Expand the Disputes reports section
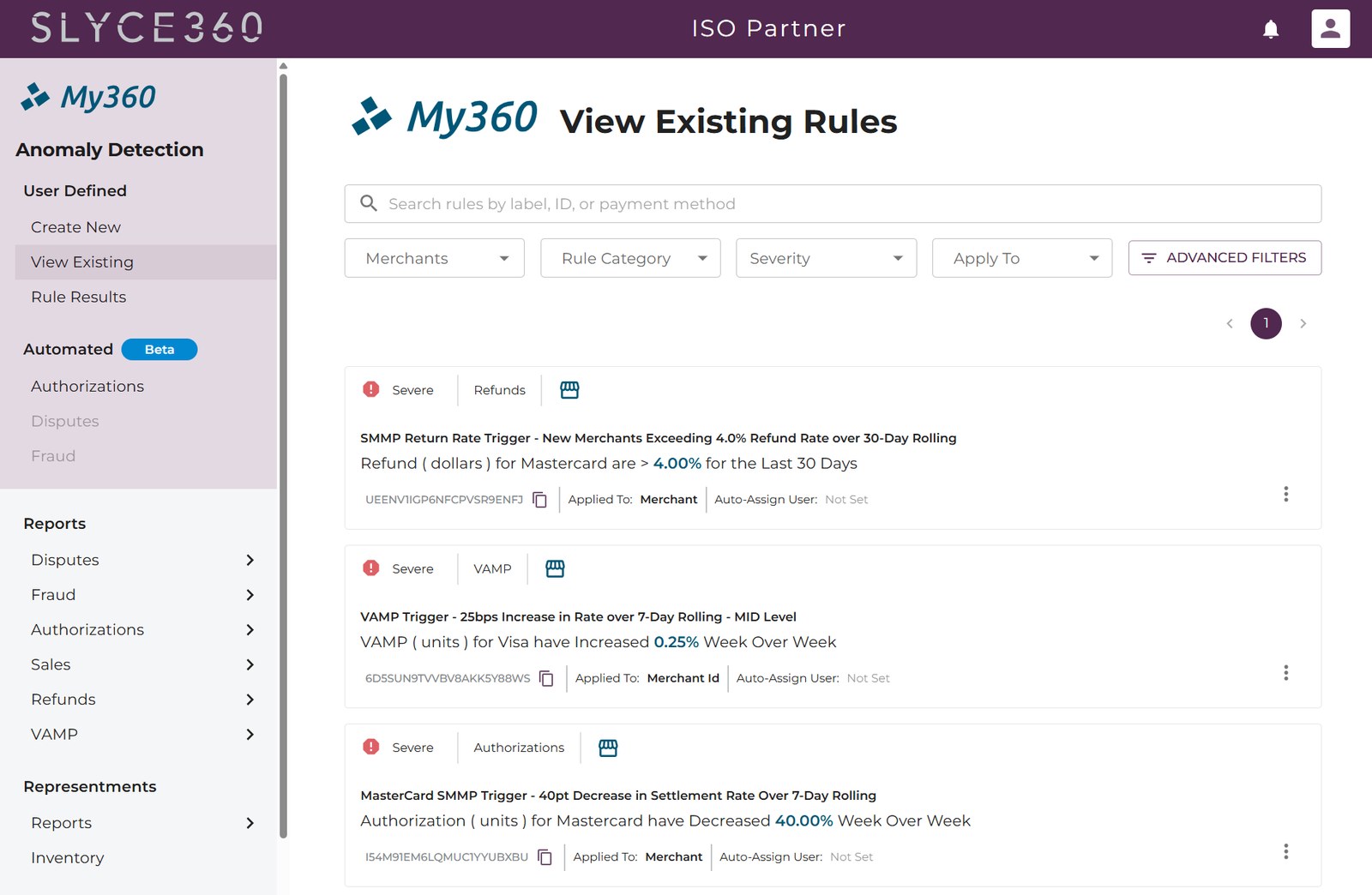The image size is (1372, 895). coord(143,560)
